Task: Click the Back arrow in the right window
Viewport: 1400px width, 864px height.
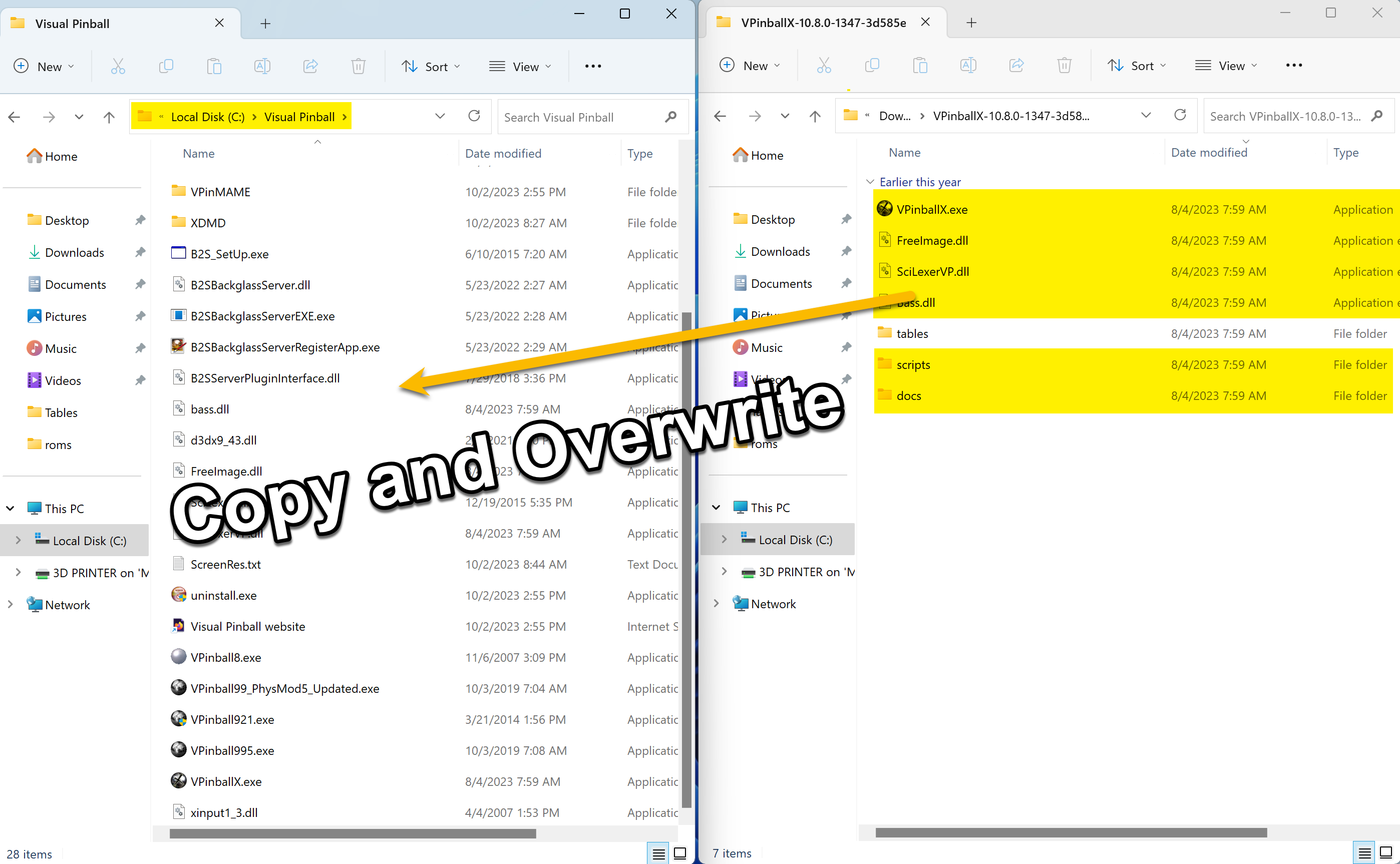Action: click(x=720, y=116)
